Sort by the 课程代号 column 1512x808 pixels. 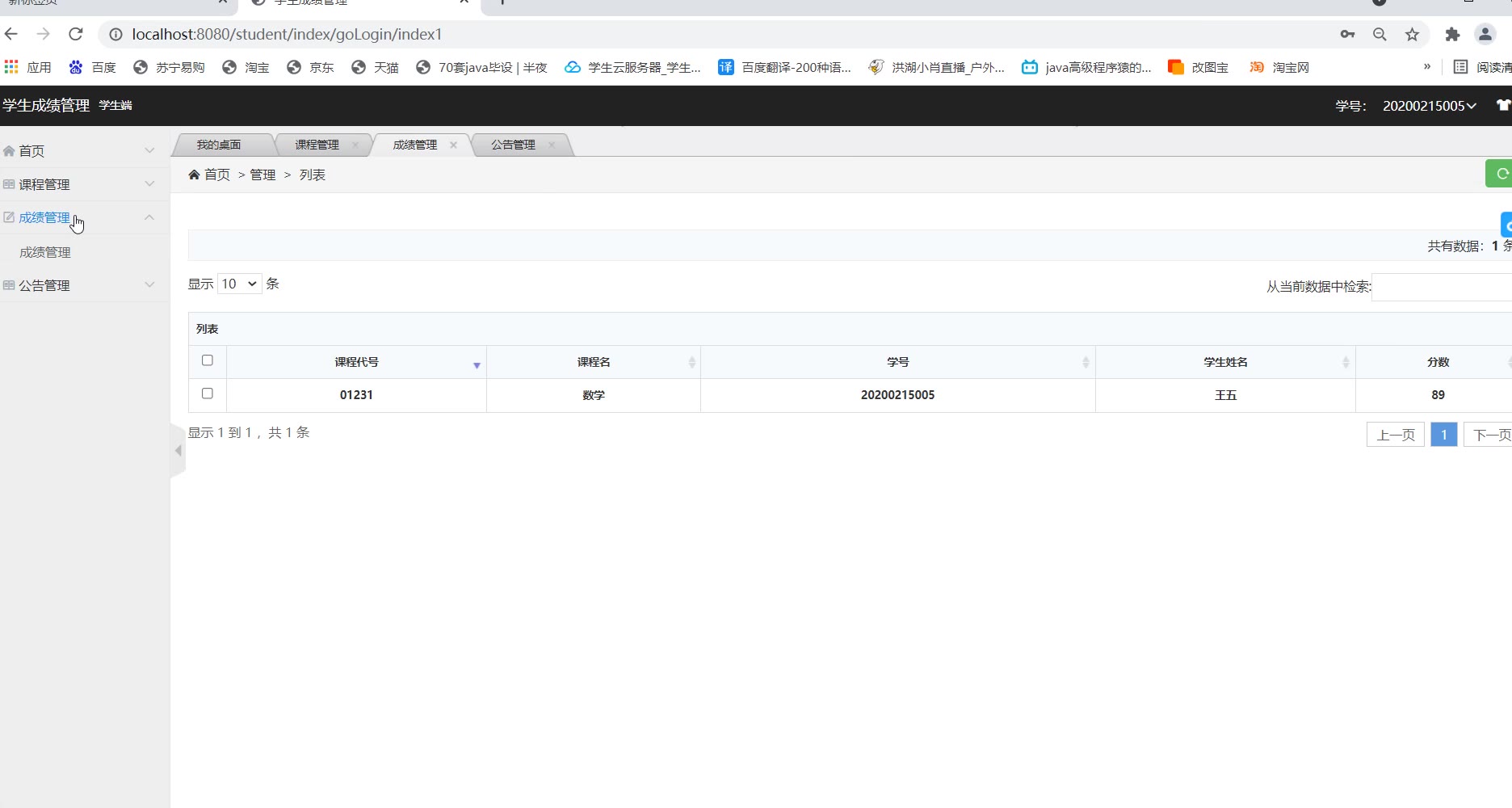356,362
